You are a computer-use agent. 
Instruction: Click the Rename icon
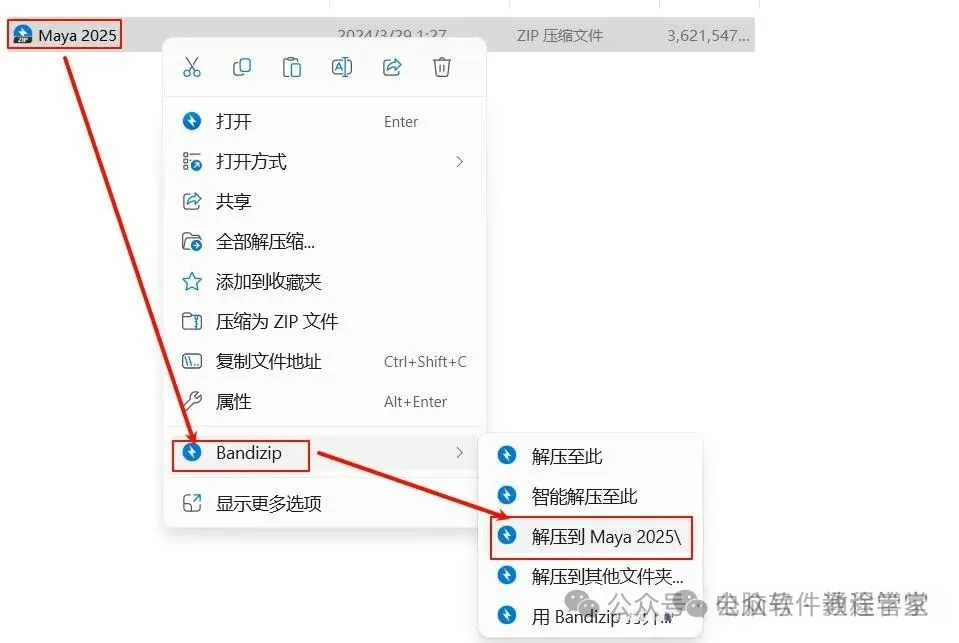341,67
